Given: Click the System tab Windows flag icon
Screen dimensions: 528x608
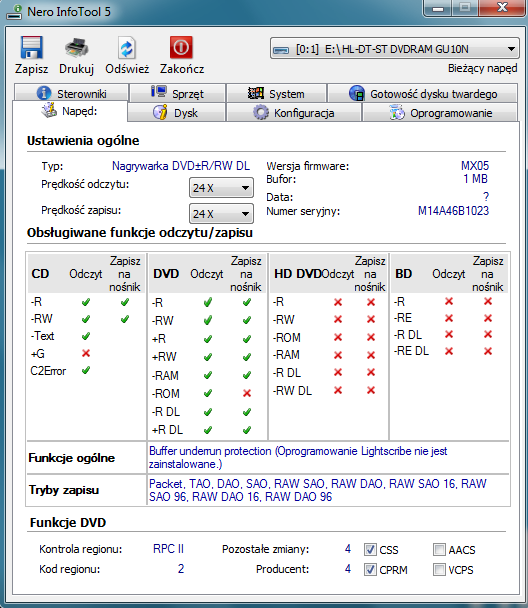Looking at the screenshot, I should [x=256, y=93].
